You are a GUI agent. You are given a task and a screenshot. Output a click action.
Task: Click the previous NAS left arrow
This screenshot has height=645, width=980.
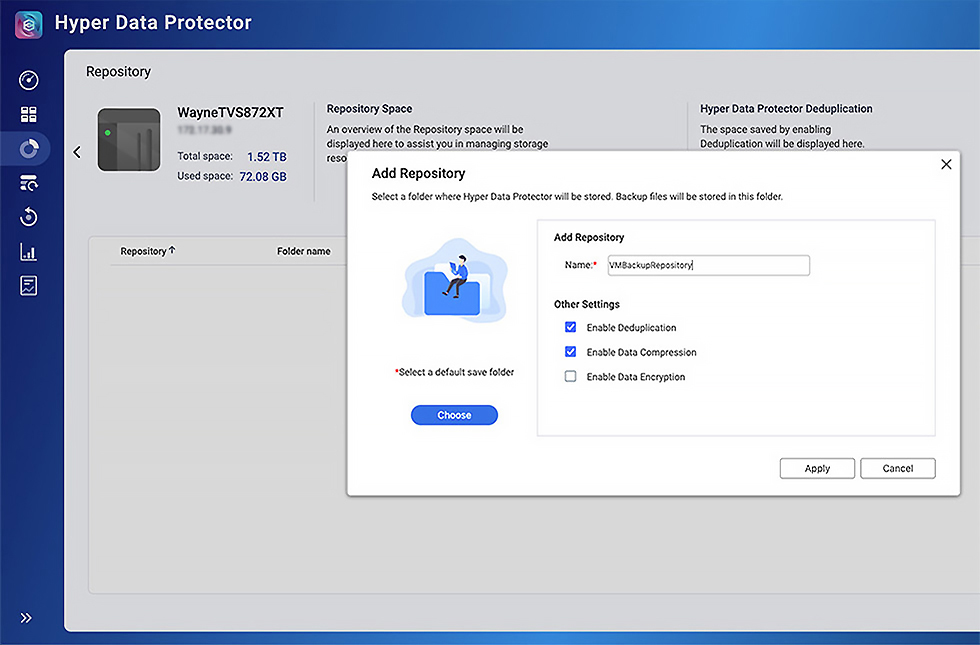coord(77,152)
